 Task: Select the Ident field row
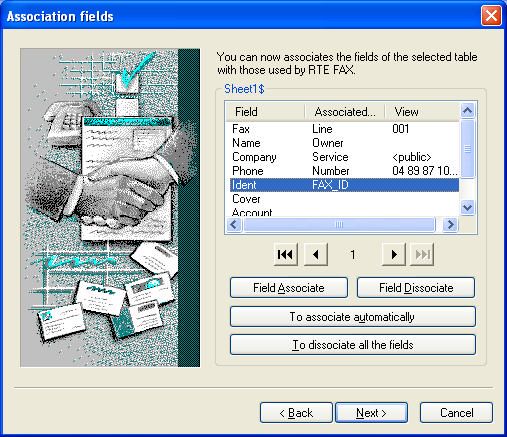(x=344, y=185)
